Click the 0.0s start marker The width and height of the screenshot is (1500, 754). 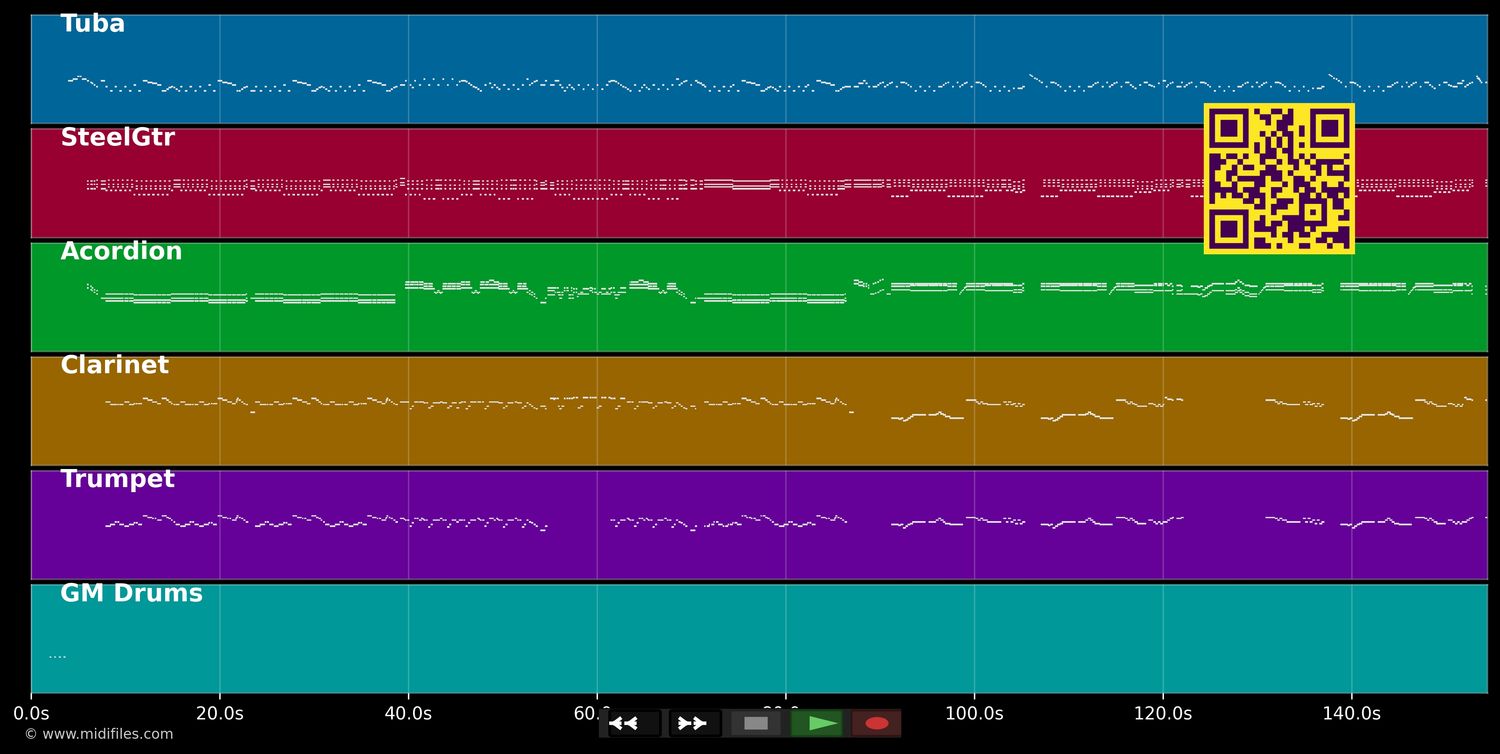[31, 714]
